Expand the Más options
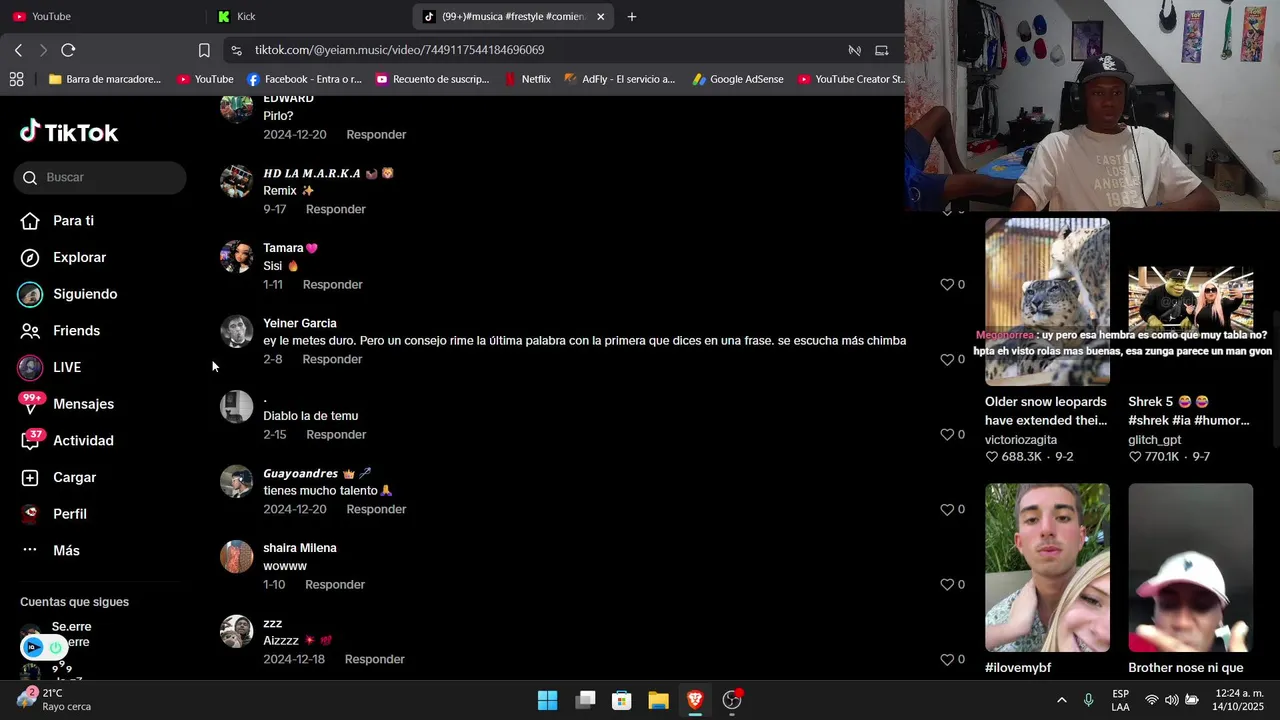This screenshot has height=720, width=1280. coord(50,551)
